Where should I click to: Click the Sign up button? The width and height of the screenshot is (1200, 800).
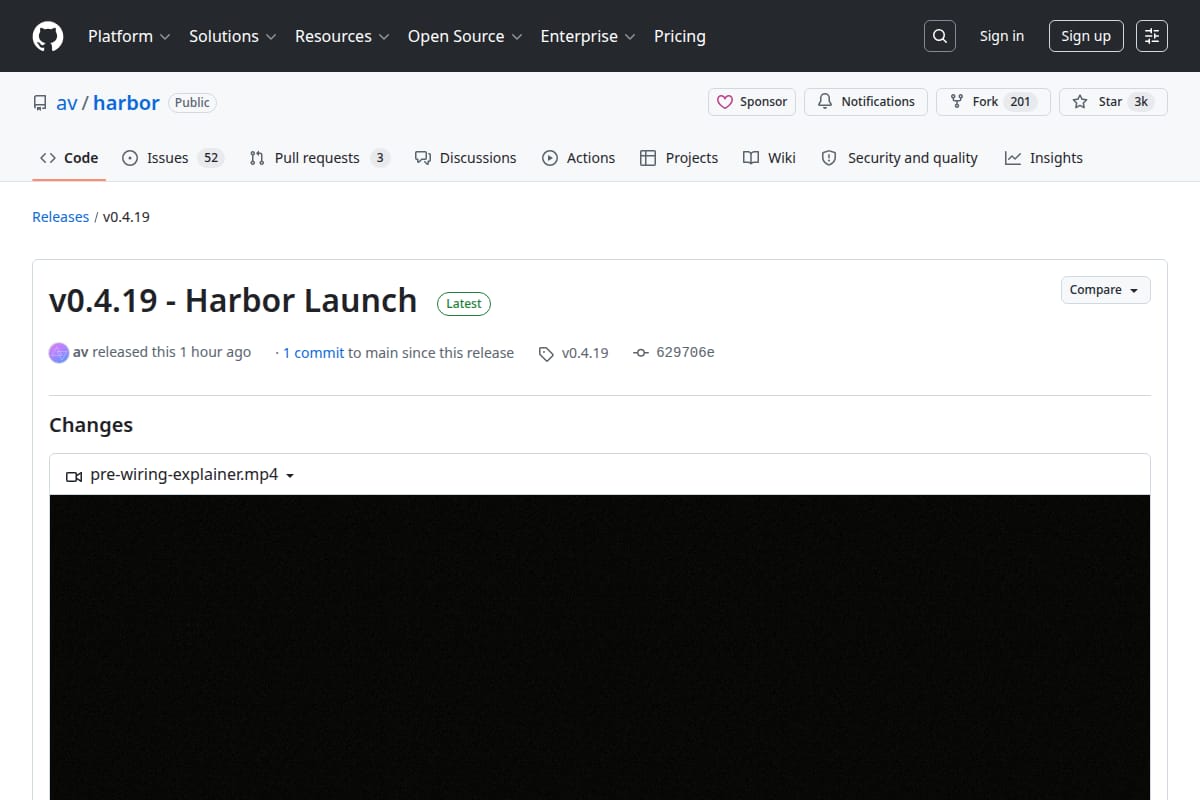click(1086, 36)
